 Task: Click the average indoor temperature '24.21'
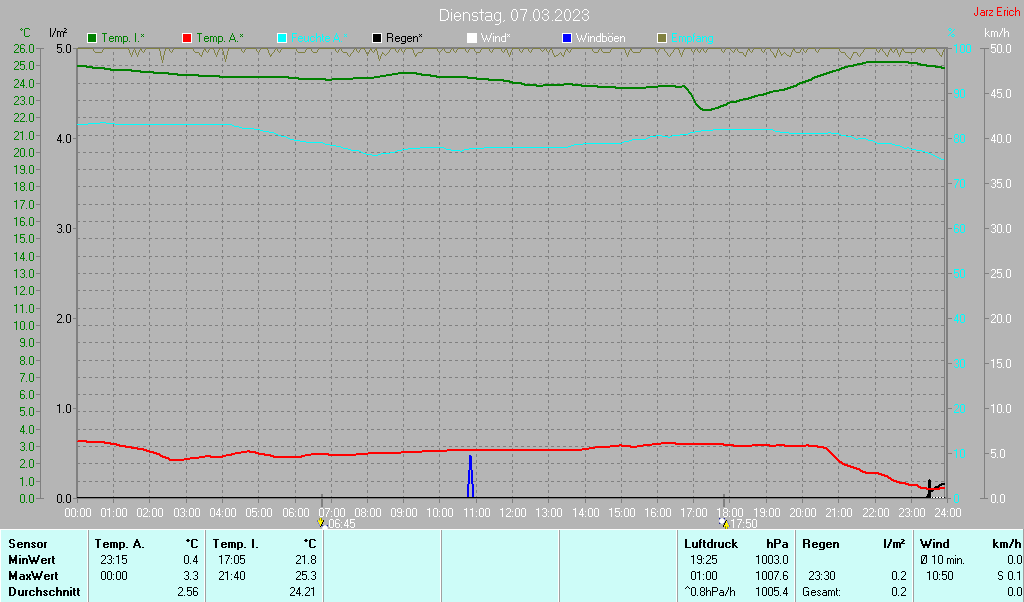(x=303, y=592)
